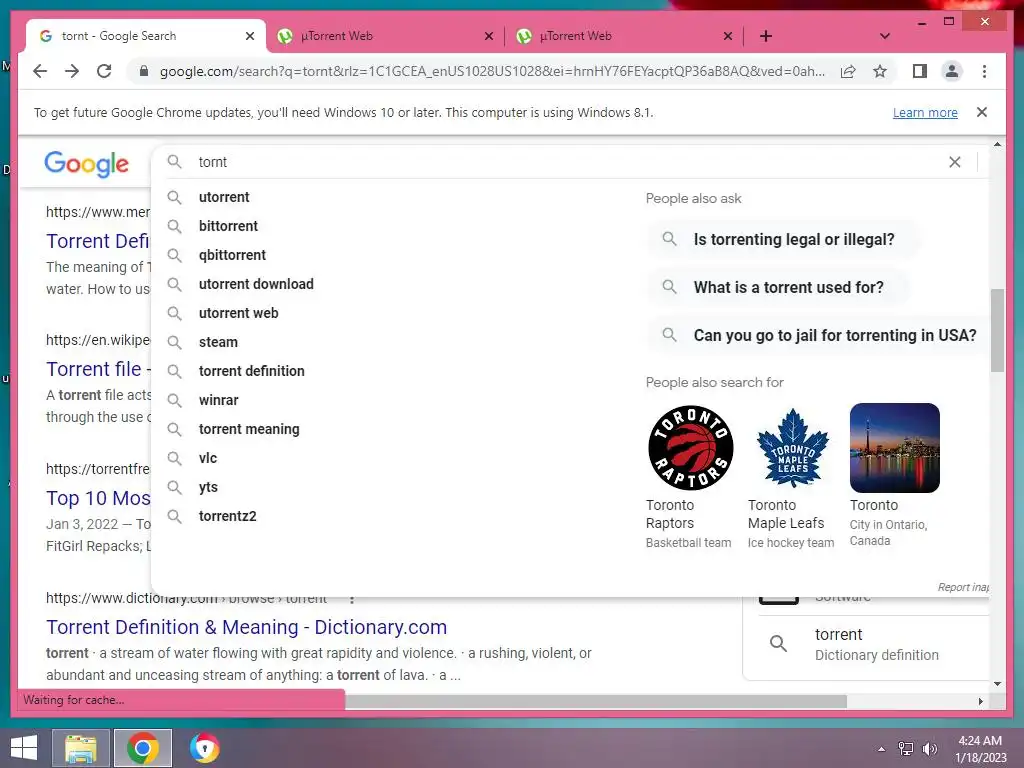Image resolution: width=1024 pixels, height=768 pixels.
Task: Open the Toronto city photo thumbnail
Action: (895, 448)
